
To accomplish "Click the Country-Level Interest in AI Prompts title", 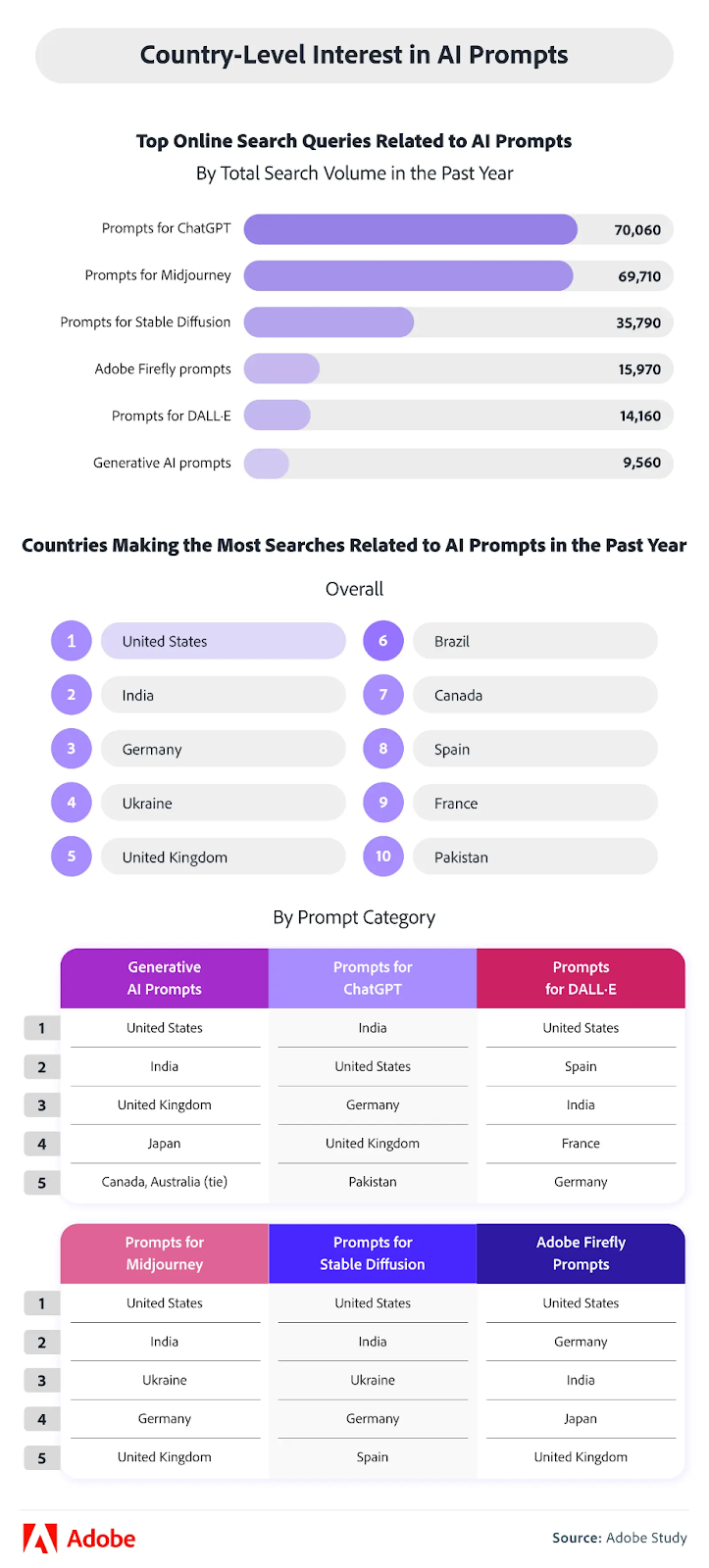I will tap(354, 55).
